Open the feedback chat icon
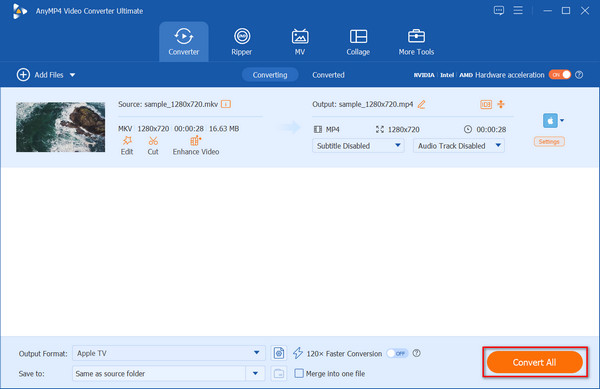 [x=499, y=10]
